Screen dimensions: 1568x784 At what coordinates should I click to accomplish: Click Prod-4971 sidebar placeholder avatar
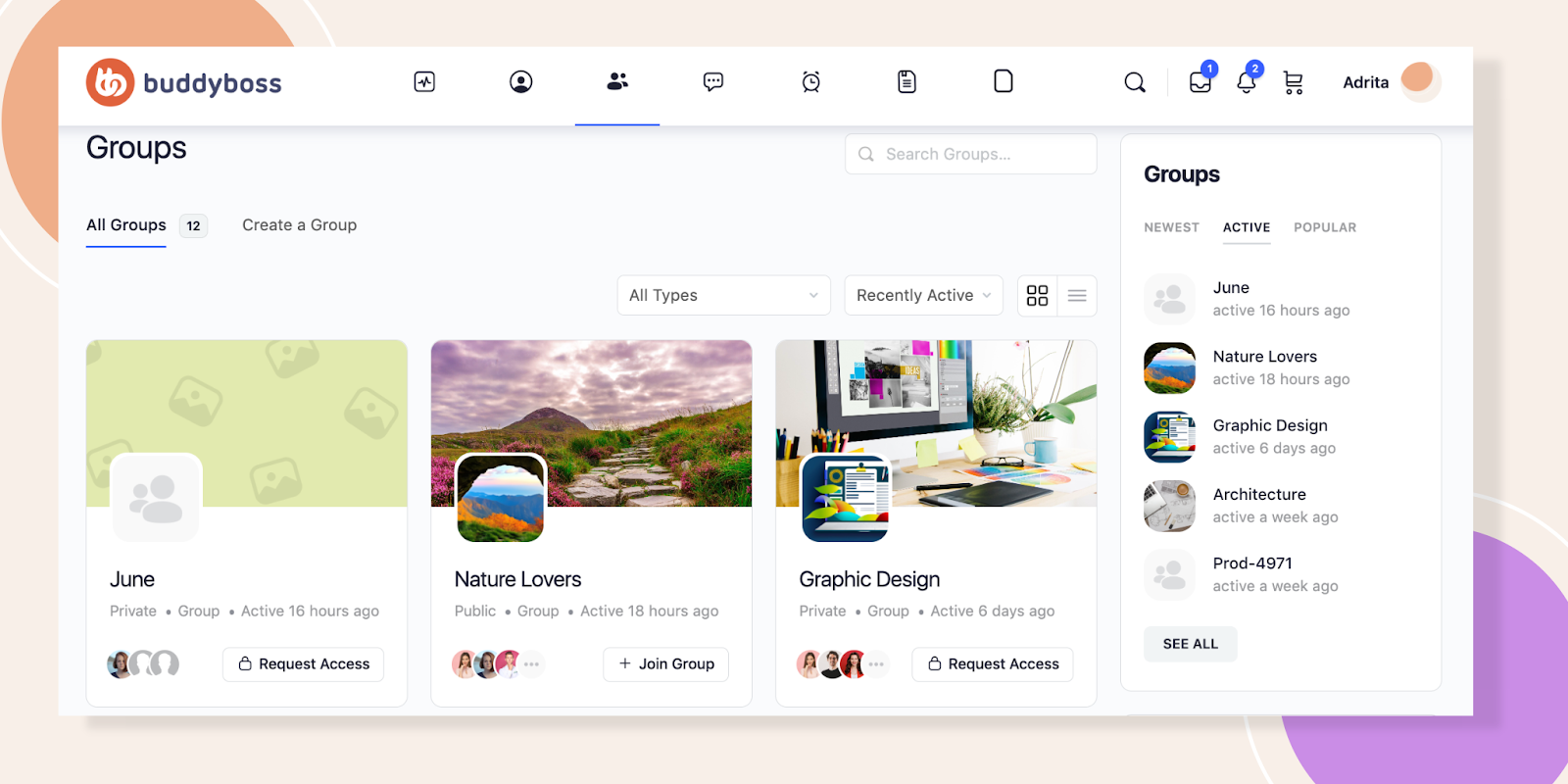point(1170,574)
